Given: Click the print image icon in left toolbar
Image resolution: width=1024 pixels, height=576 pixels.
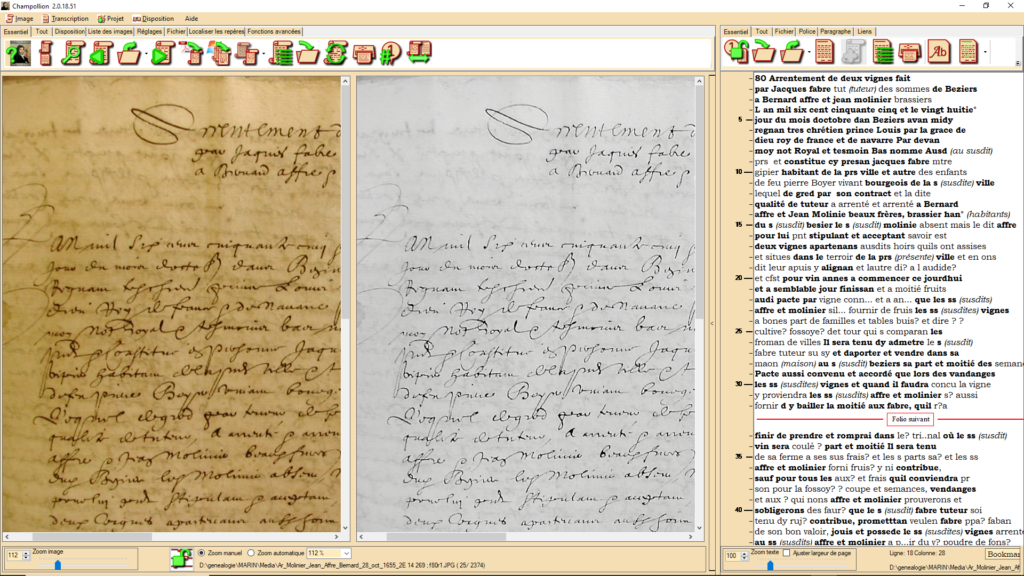Looking at the screenshot, I should (364, 53).
